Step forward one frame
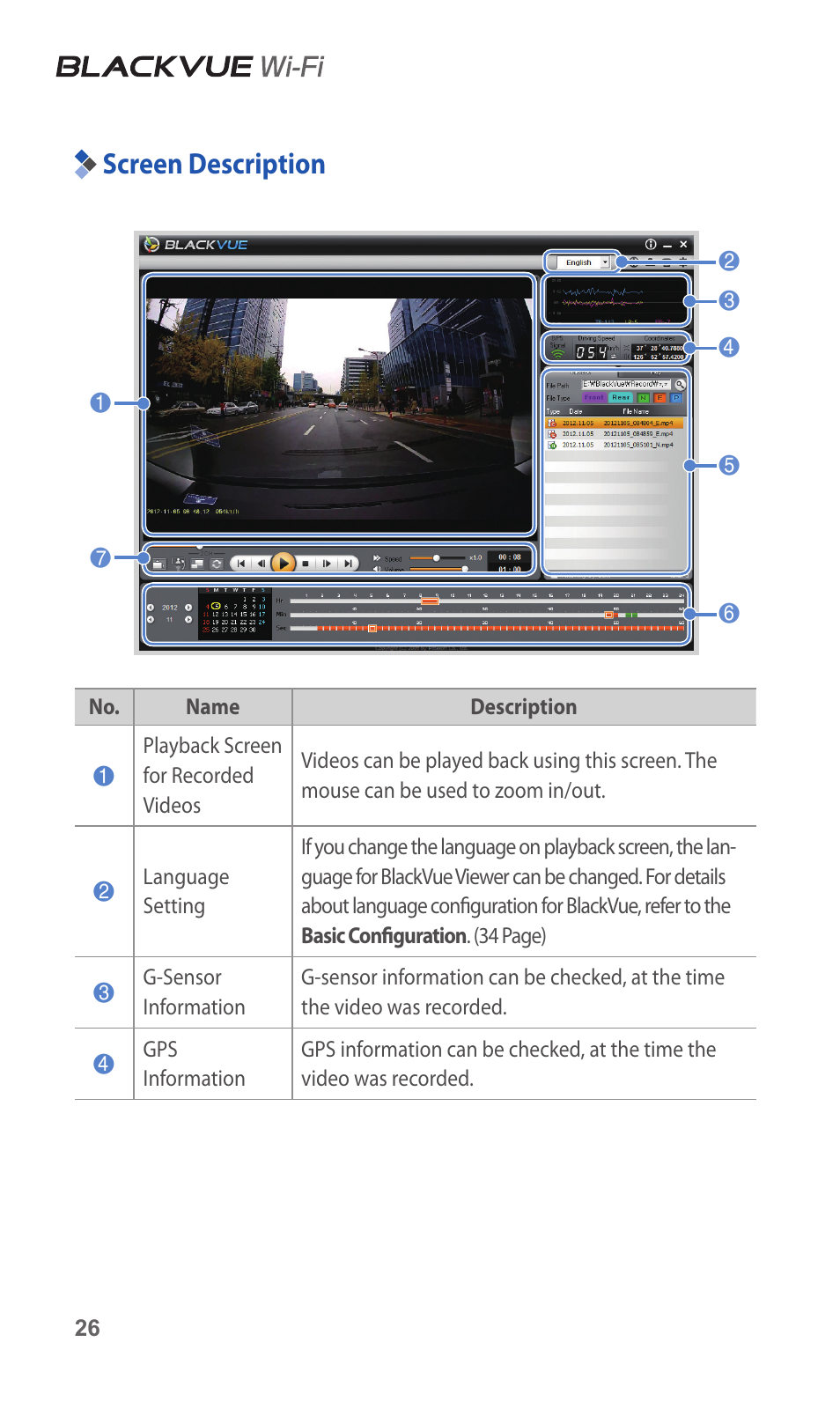840x1401 pixels. pyautogui.click(x=327, y=564)
